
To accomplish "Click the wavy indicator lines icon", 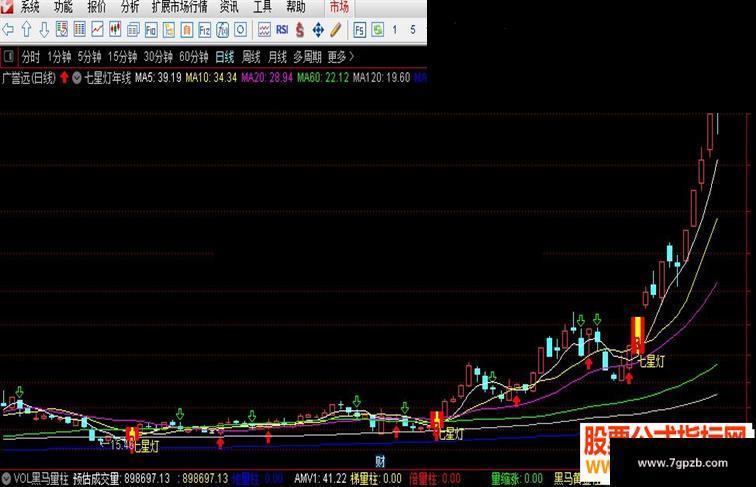I will [264, 30].
